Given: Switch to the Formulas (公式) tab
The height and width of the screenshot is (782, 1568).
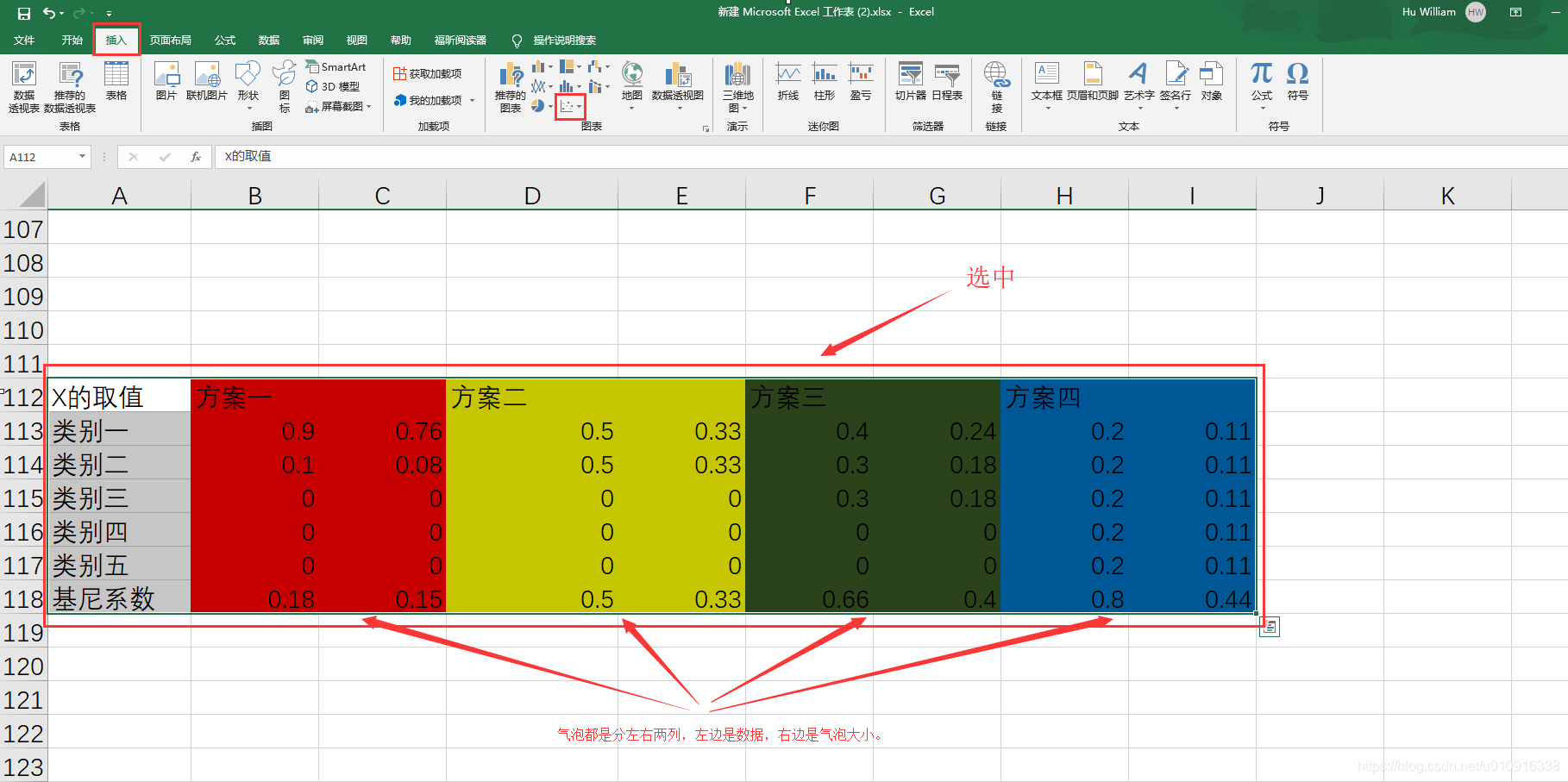Looking at the screenshot, I should point(225,41).
